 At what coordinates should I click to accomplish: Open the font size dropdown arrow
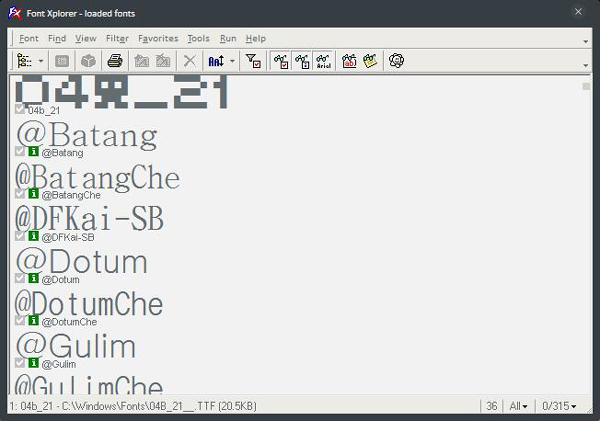click(232, 61)
